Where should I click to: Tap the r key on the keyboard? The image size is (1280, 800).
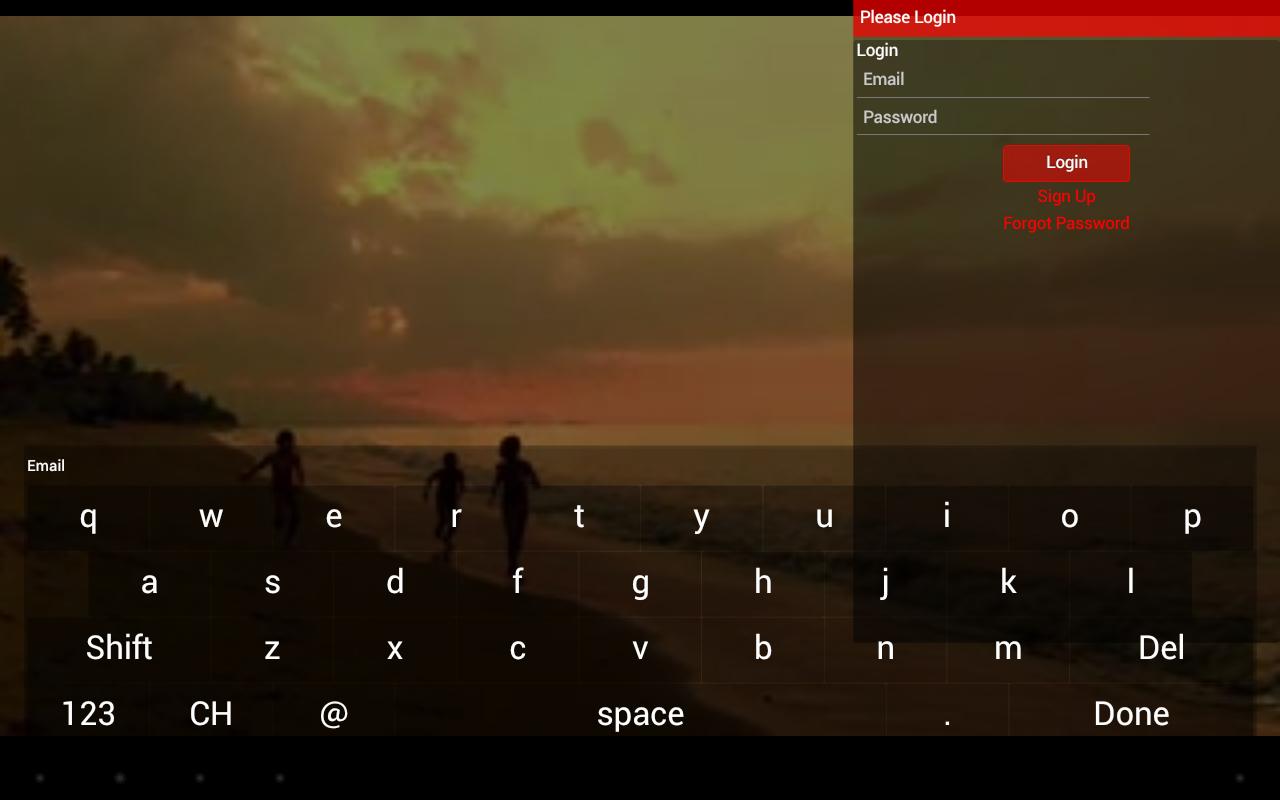tap(456, 517)
